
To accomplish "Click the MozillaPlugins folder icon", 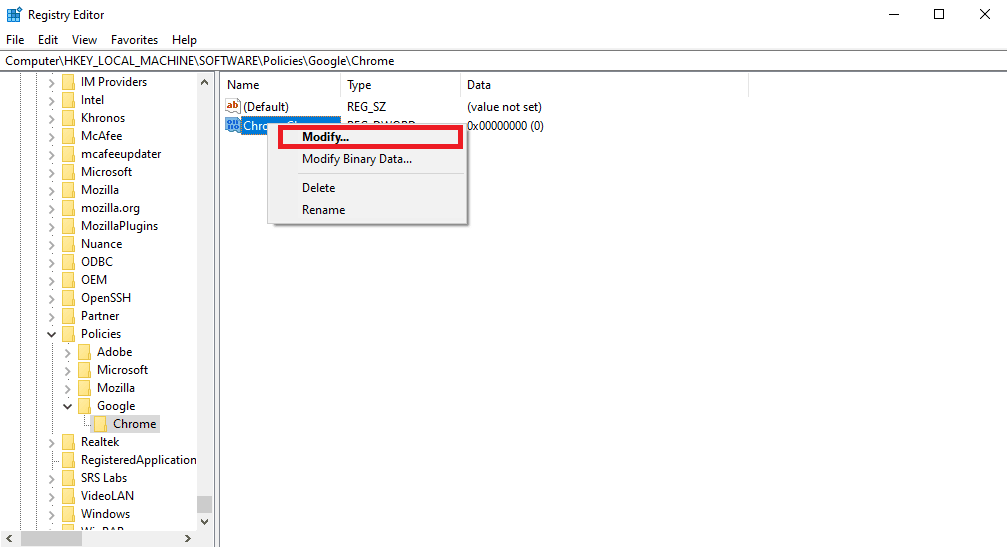I will pyautogui.click(x=69, y=226).
